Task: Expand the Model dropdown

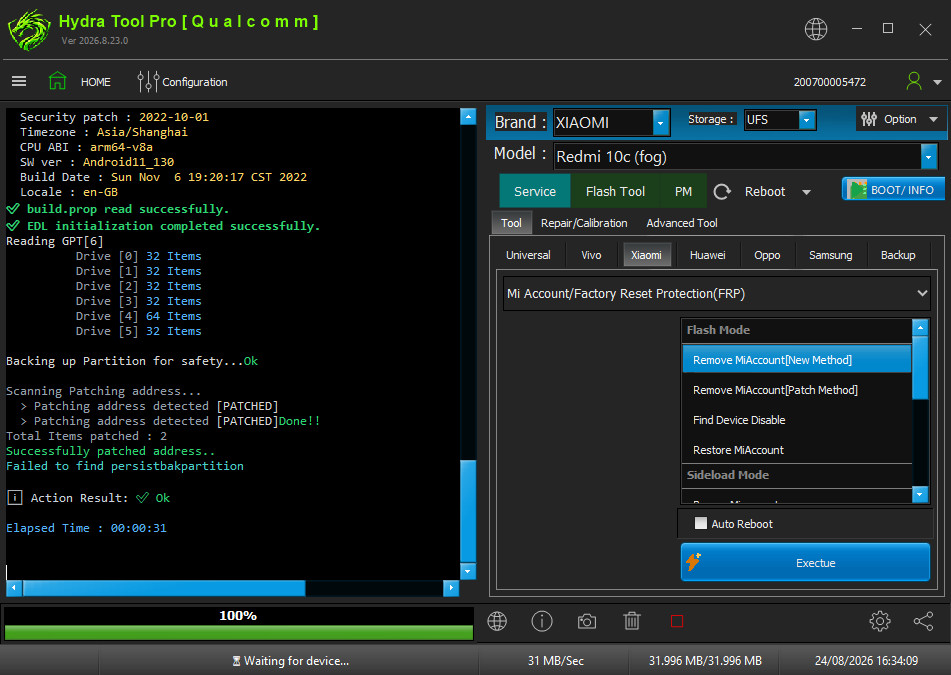Action: tap(928, 156)
